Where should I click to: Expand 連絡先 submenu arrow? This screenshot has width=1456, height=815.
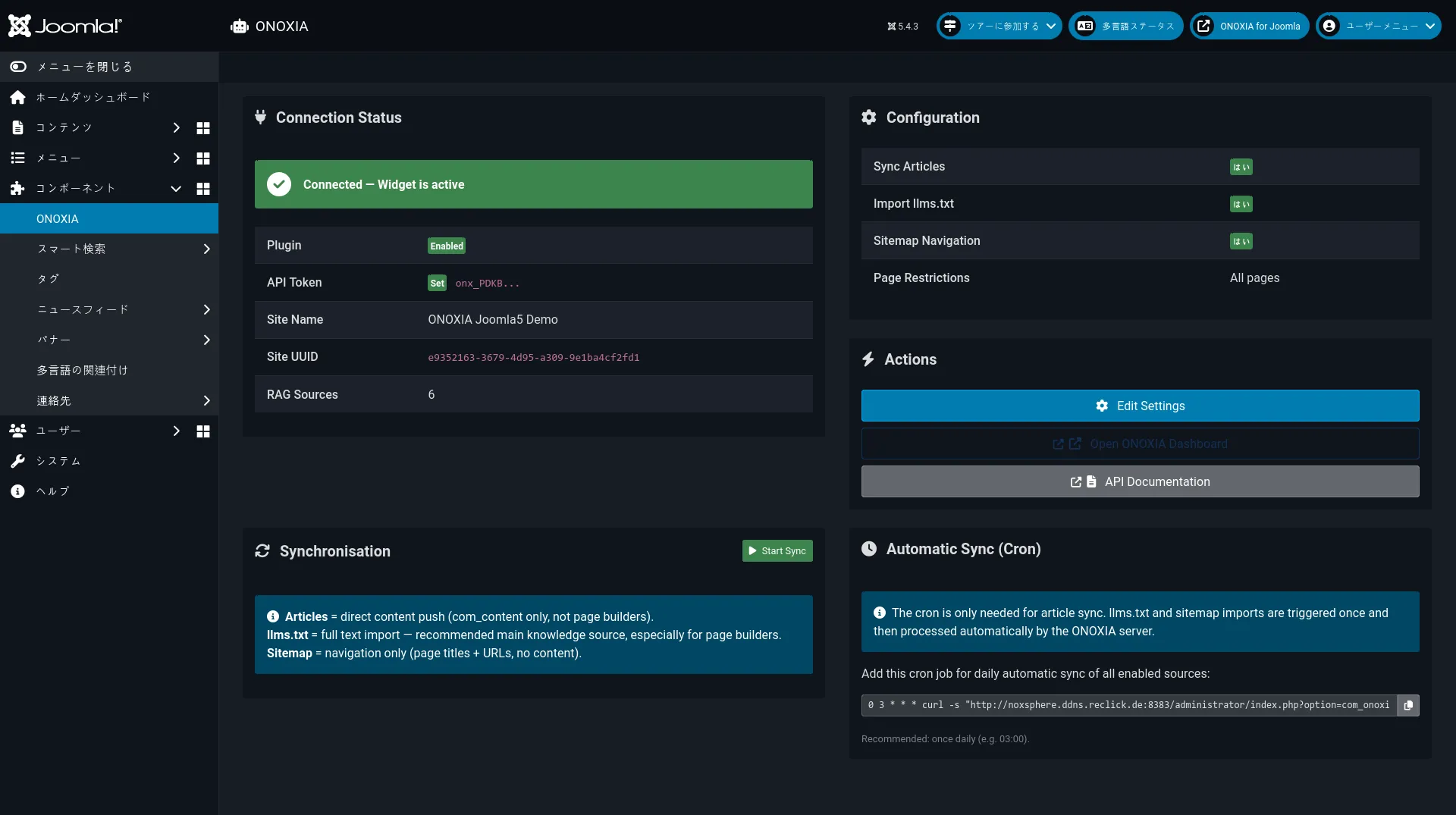point(206,400)
